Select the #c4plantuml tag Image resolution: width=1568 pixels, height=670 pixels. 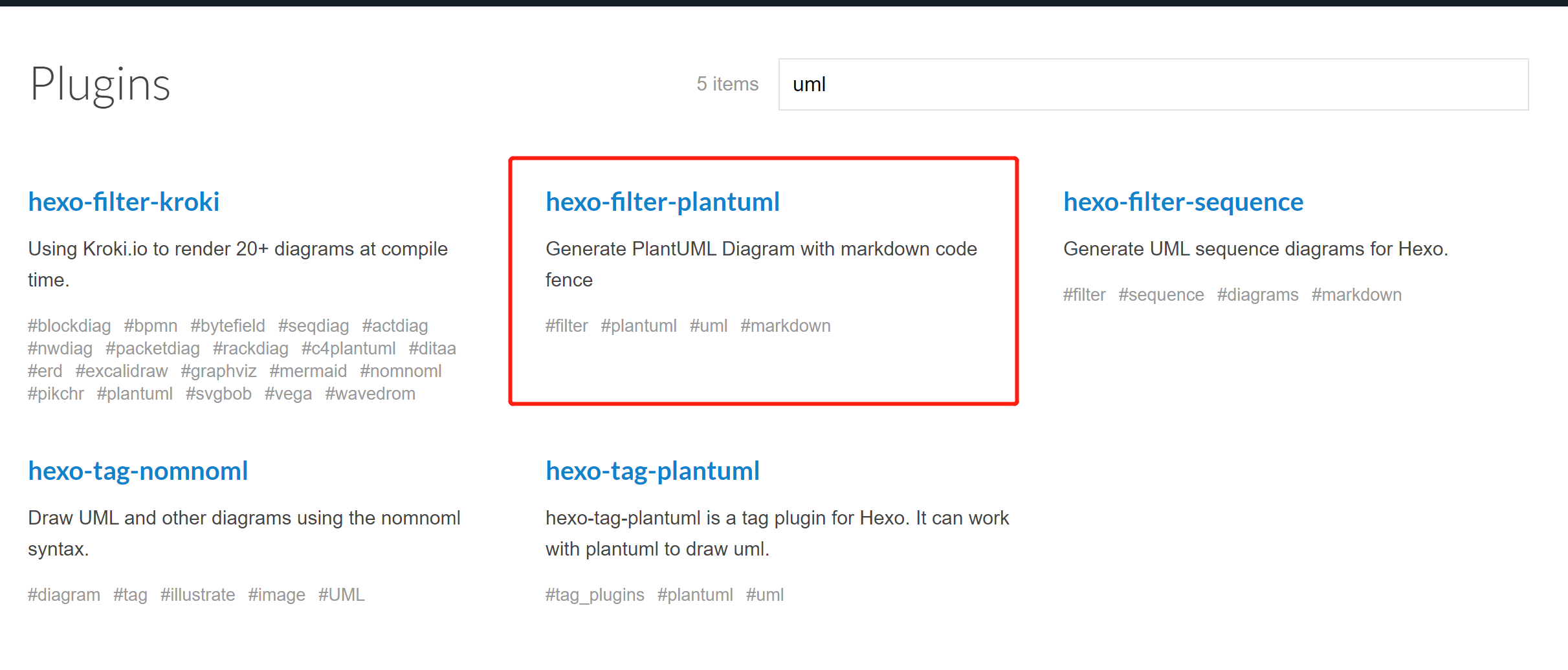(348, 349)
